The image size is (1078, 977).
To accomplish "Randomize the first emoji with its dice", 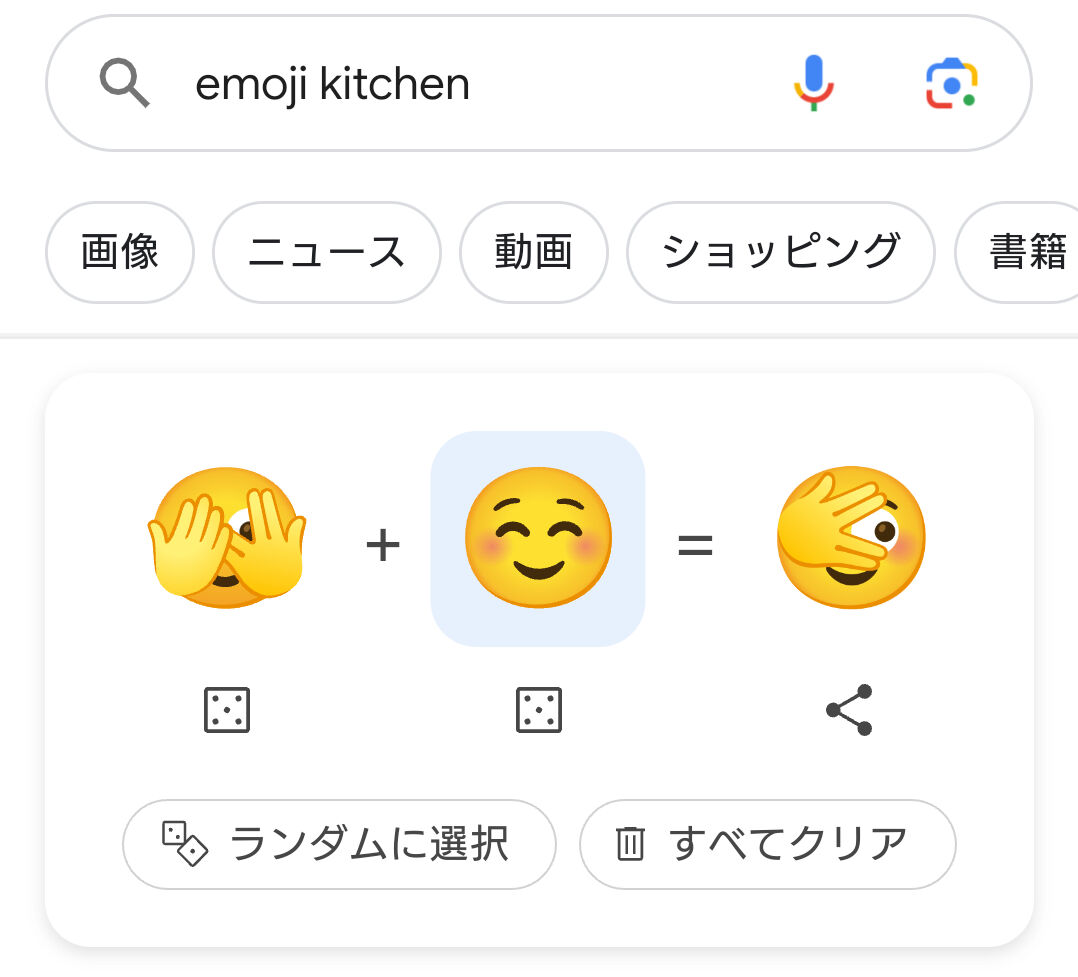I will [227, 711].
